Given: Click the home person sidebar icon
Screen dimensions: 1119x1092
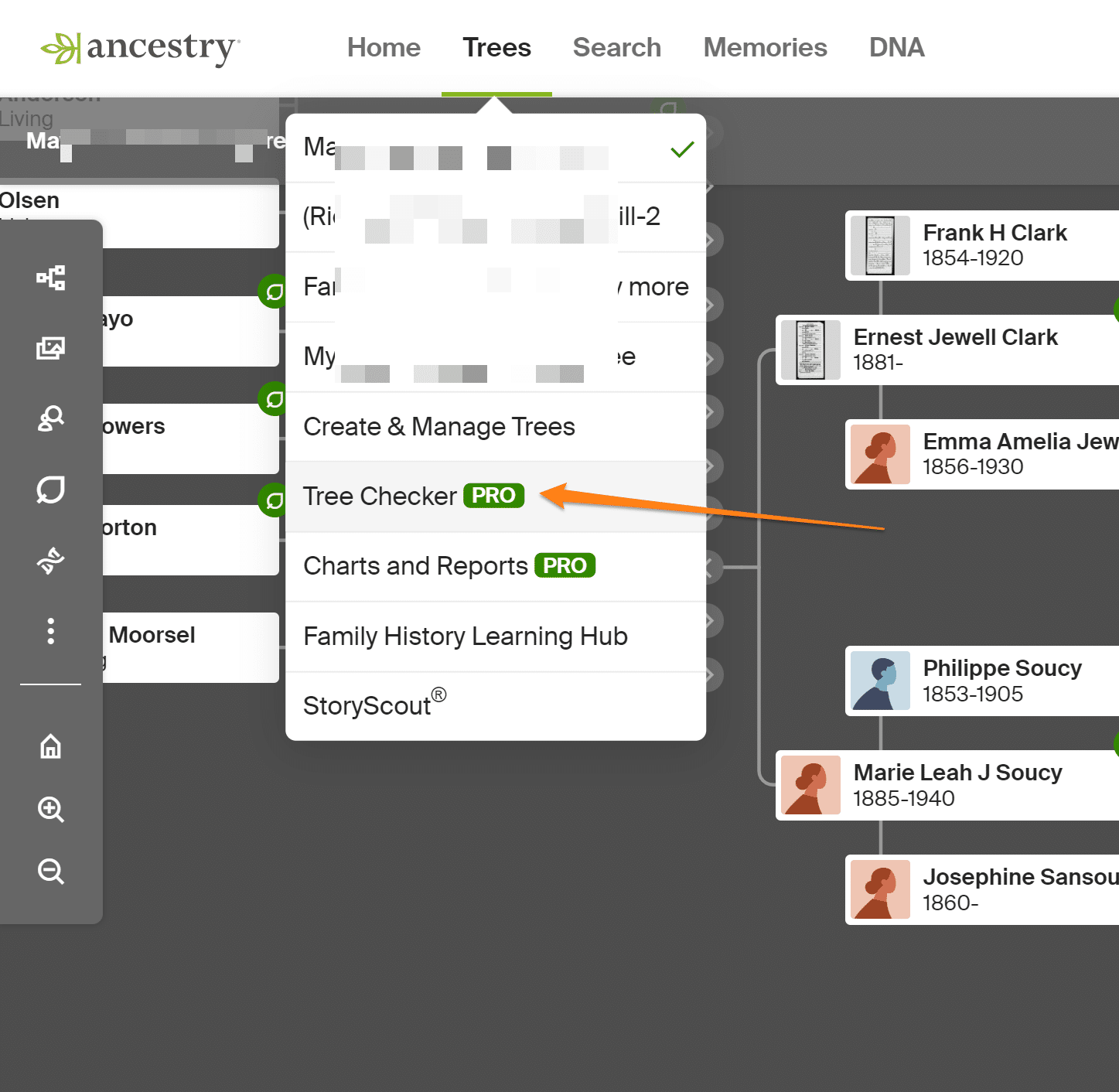Looking at the screenshot, I should pos(51,746).
